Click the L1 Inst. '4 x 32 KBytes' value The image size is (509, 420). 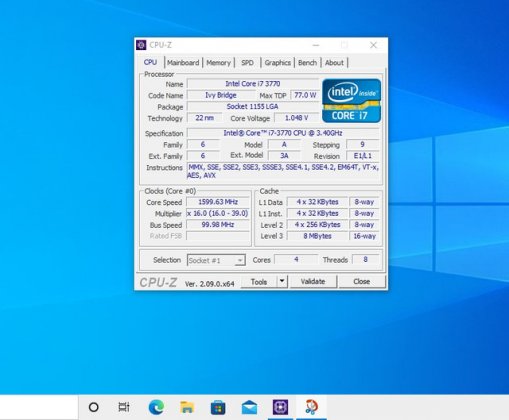[x=317, y=213]
